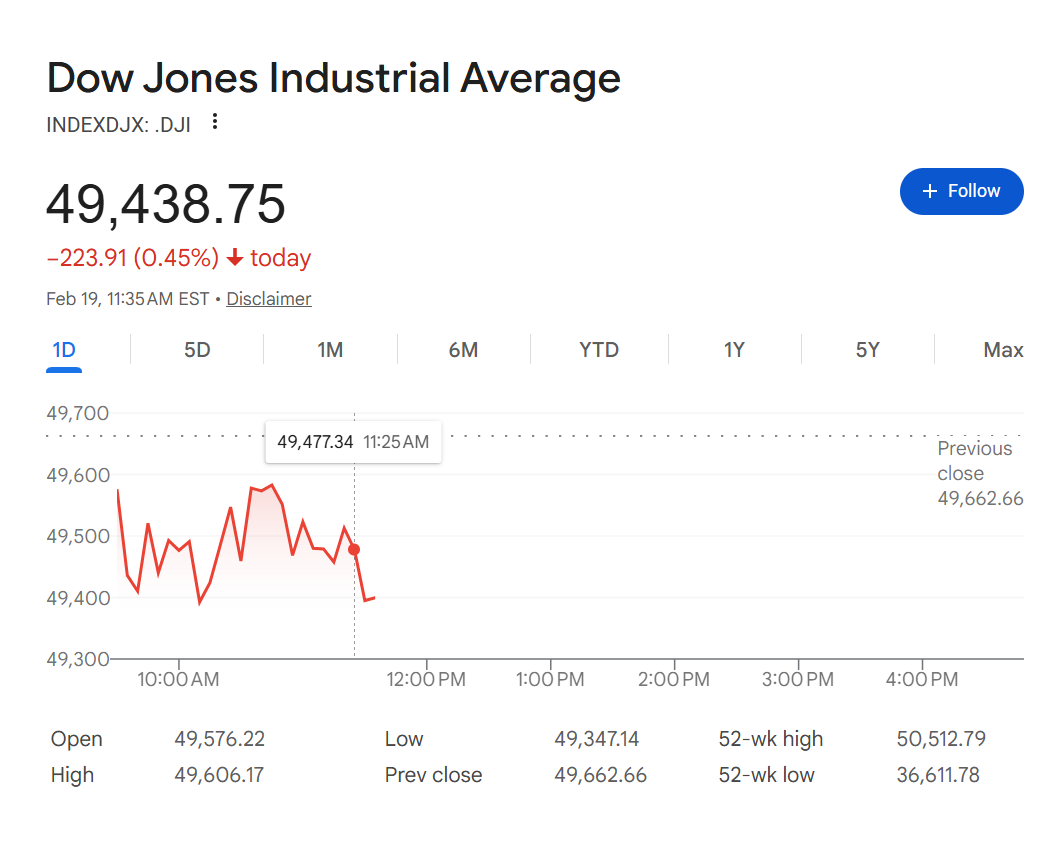Click the 12:00 PM time axis label
This screenshot has width=1054, height=858.
(427, 680)
